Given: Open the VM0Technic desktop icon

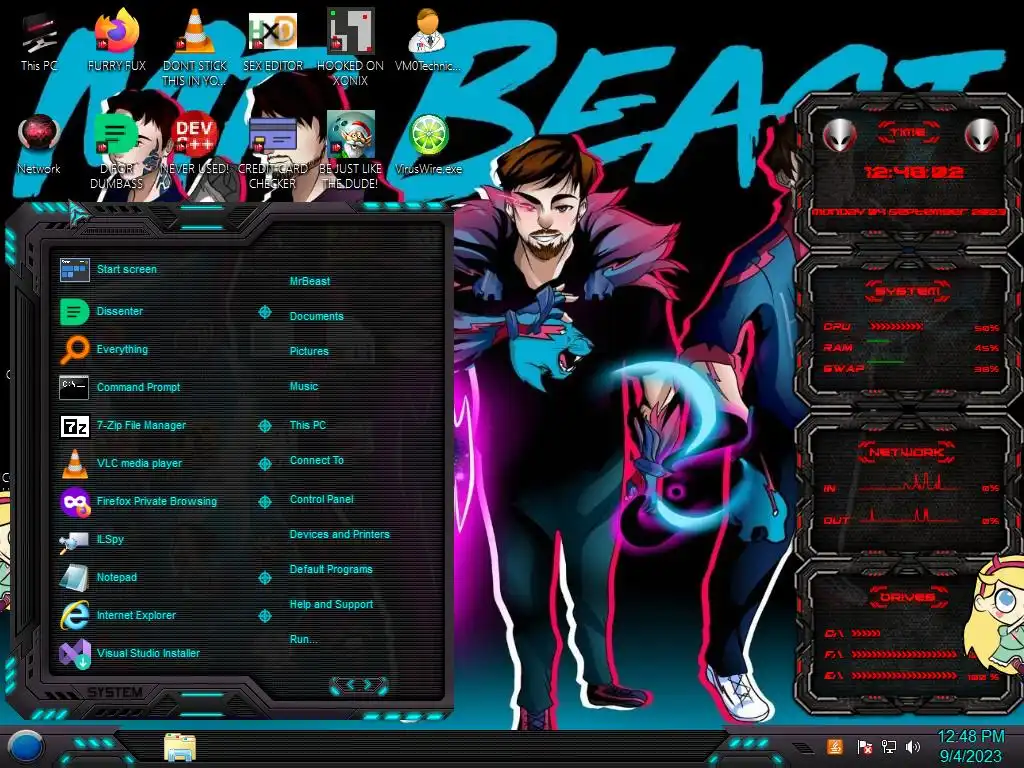Looking at the screenshot, I should click(428, 40).
